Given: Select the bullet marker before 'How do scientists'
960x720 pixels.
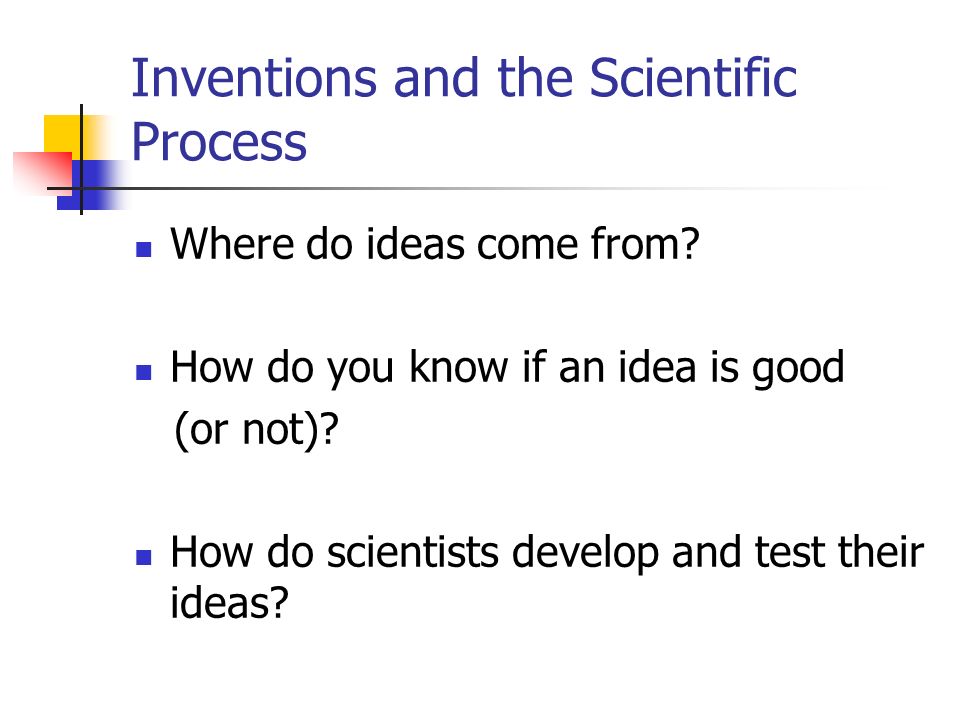Looking at the screenshot, I should coord(143,557).
